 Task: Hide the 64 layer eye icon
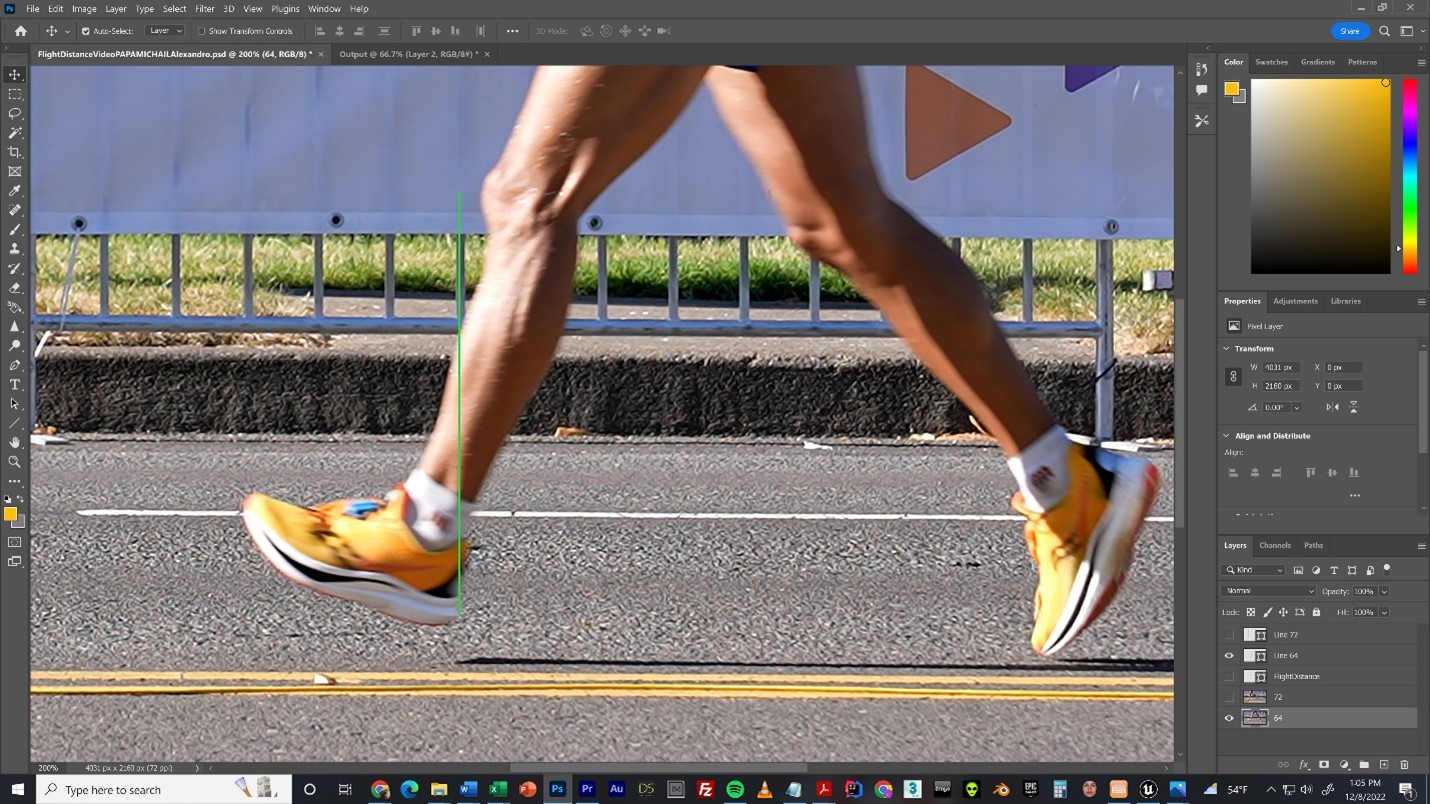pos(1229,718)
